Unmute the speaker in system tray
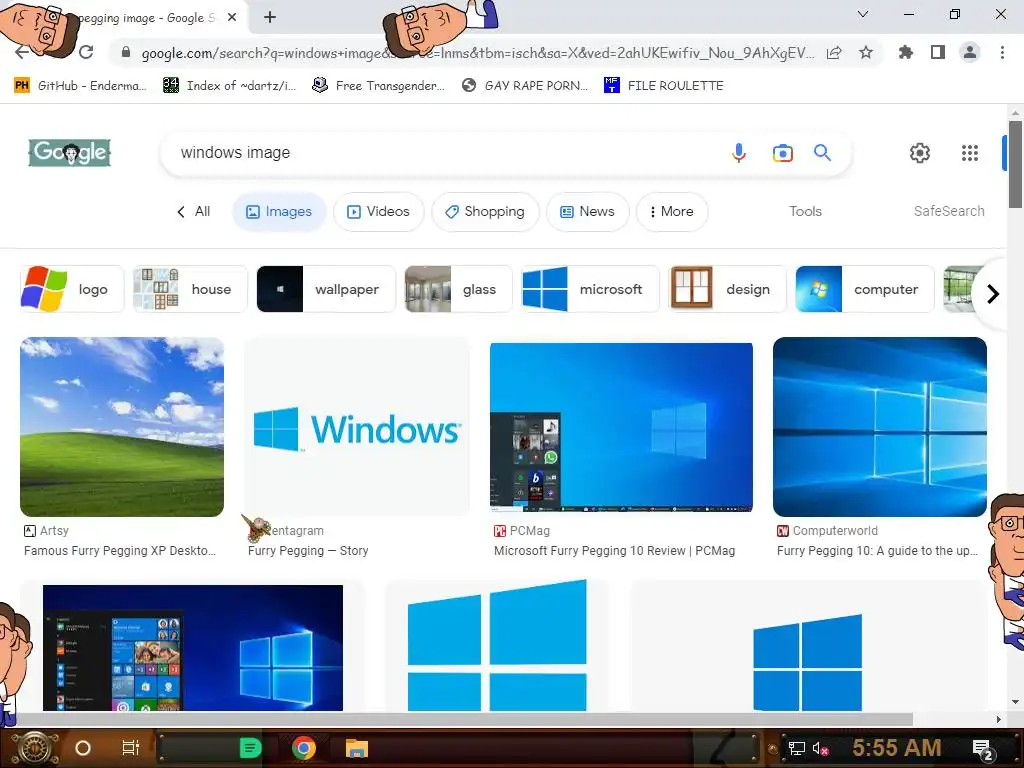1024x768 pixels. click(x=820, y=748)
